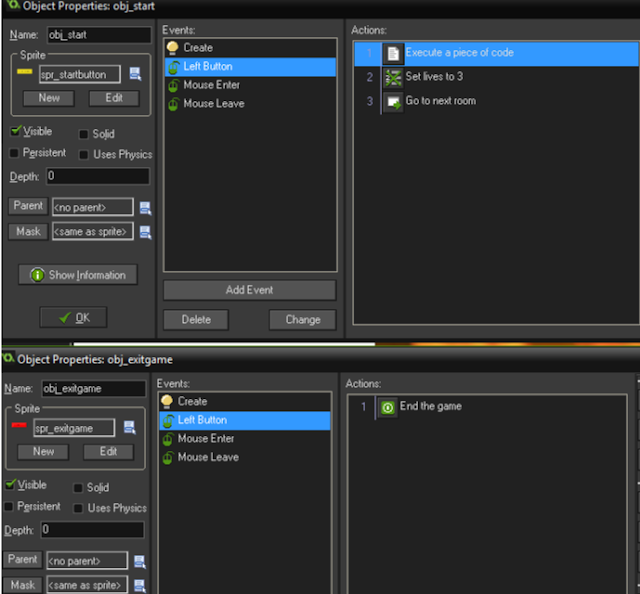
Task: Click Edit sprite button in obj_start
Action: tap(114, 98)
